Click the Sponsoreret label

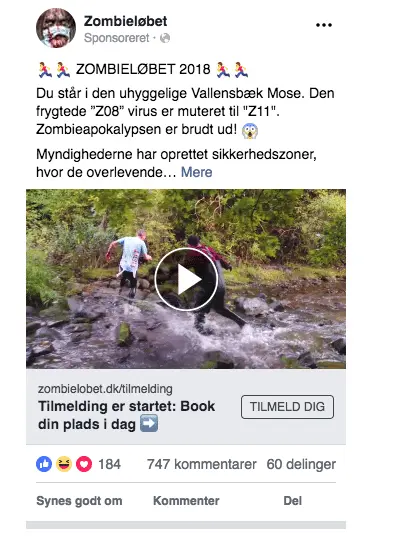click(x=117, y=38)
